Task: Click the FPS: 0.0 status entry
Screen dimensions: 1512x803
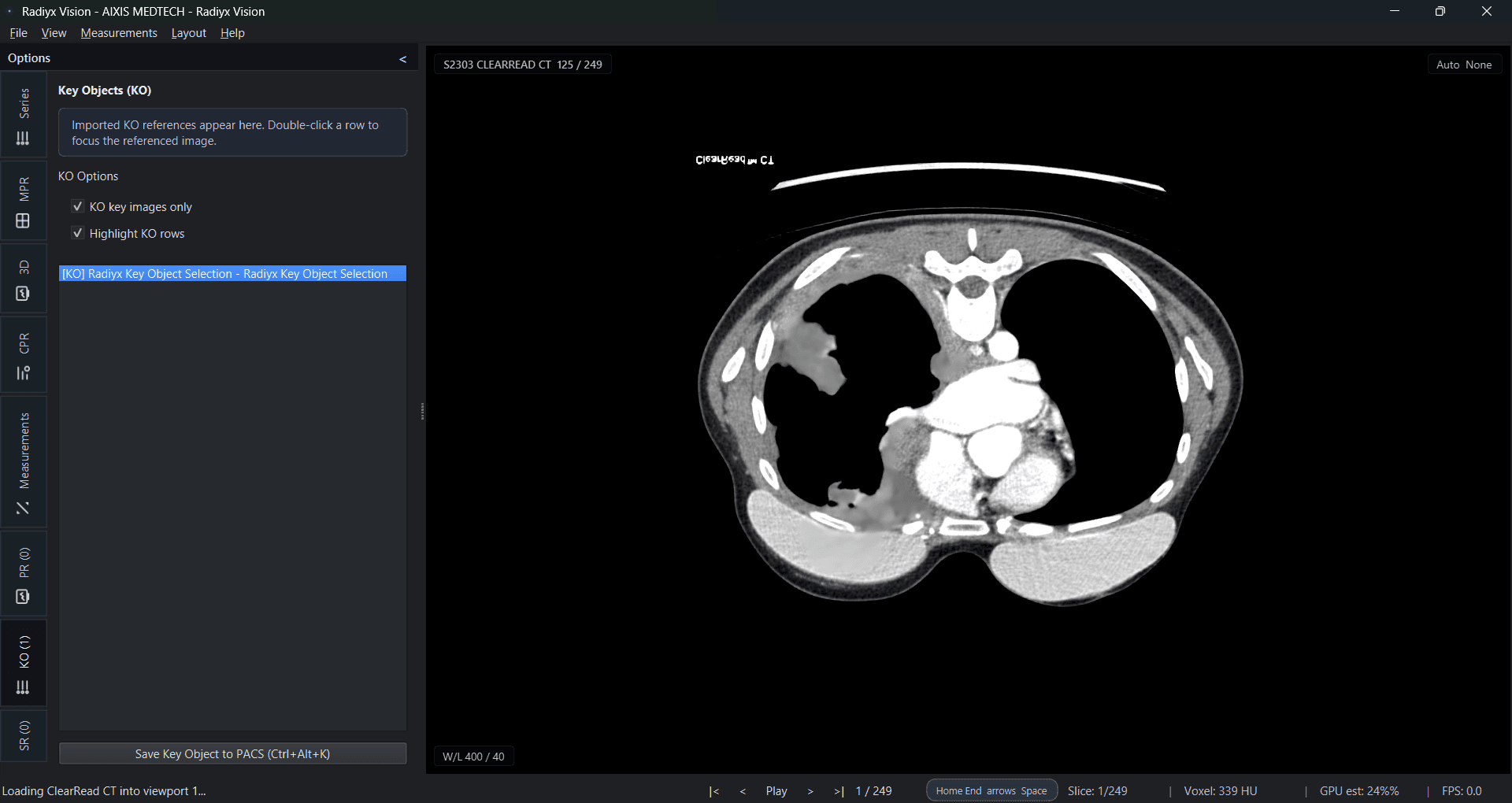Action: pos(1462,791)
